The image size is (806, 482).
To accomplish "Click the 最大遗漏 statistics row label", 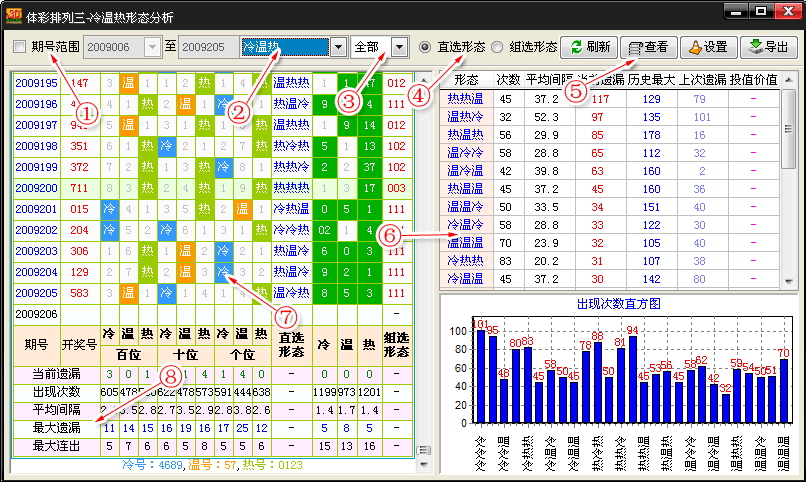I will pyautogui.click(x=57, y=428).
